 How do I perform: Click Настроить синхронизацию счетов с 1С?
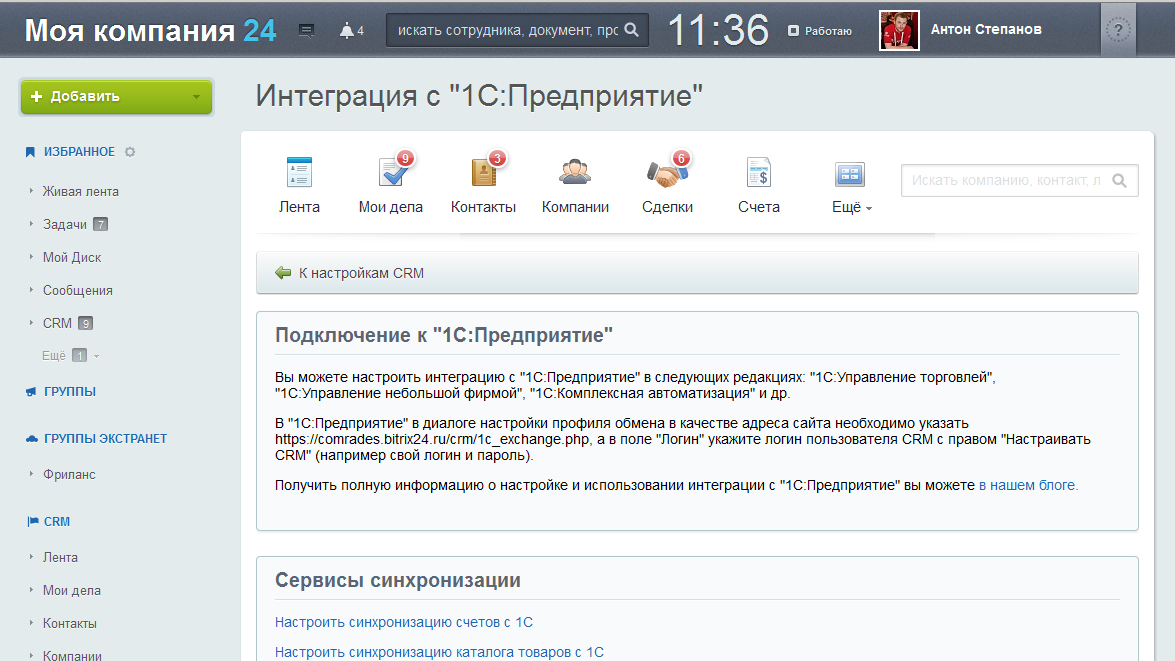[403, 622]
